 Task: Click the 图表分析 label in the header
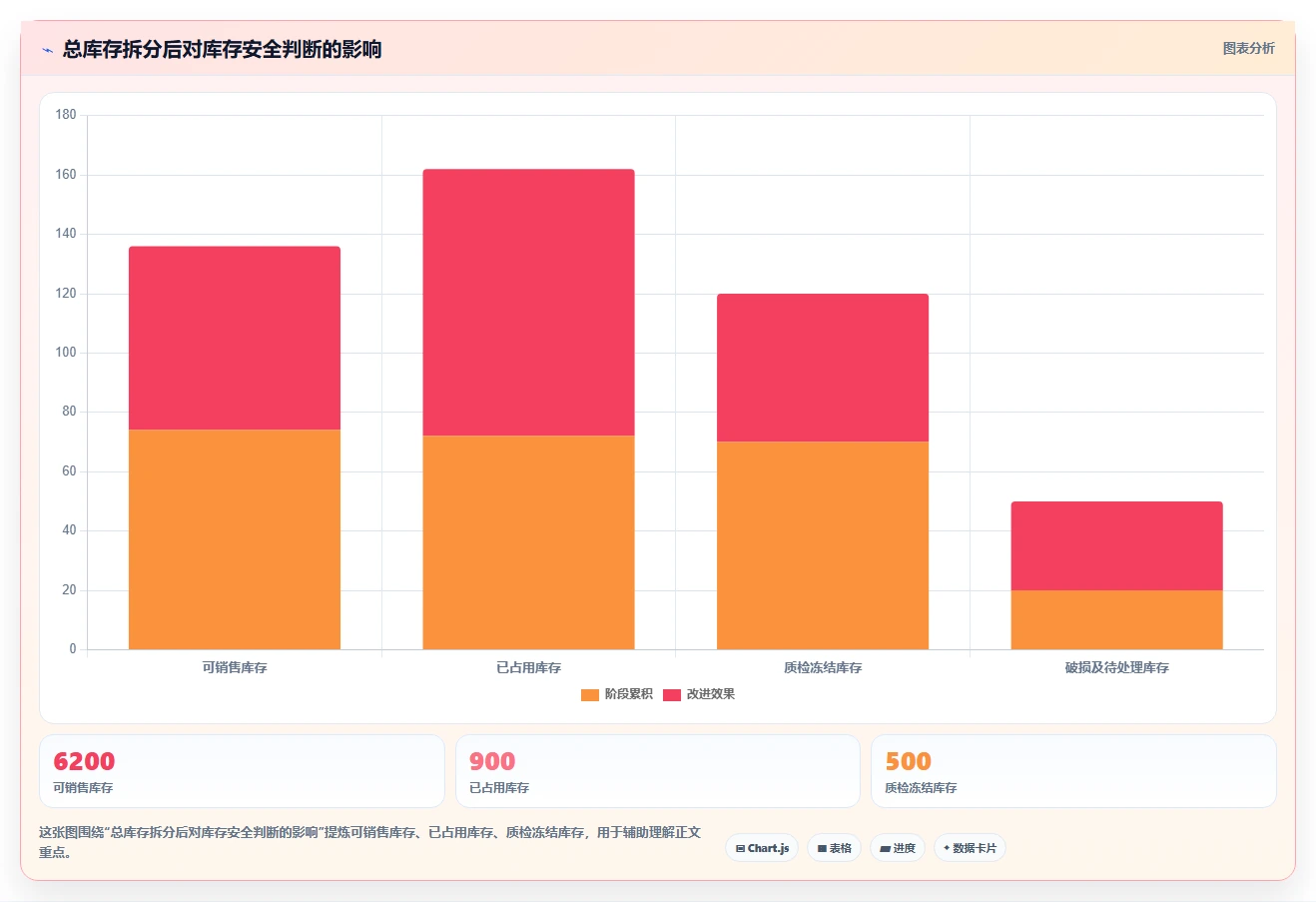click(1248, 48)
